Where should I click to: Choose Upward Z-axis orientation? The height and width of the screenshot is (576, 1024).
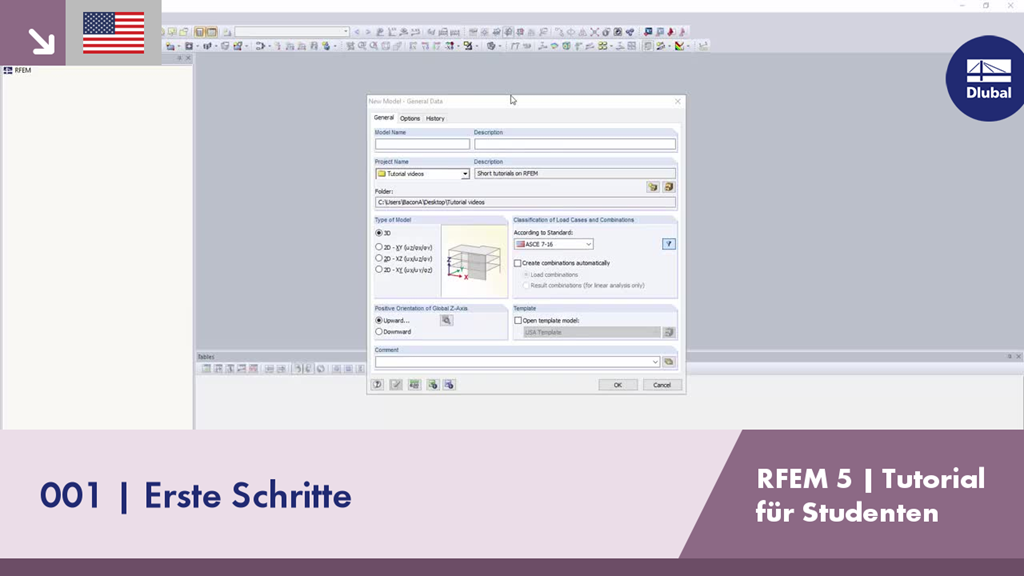click(x=379, y=321)
